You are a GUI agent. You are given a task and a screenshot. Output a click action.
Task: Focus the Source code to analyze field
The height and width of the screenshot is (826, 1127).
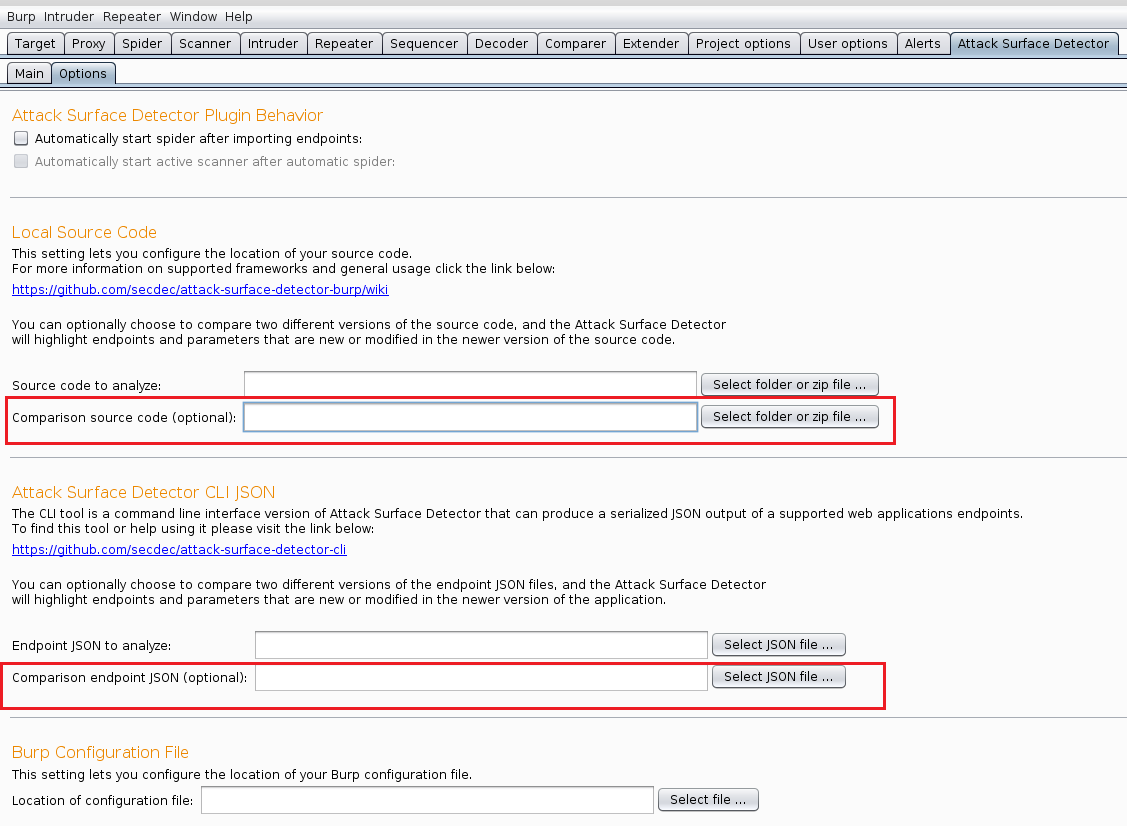(470, 385)
